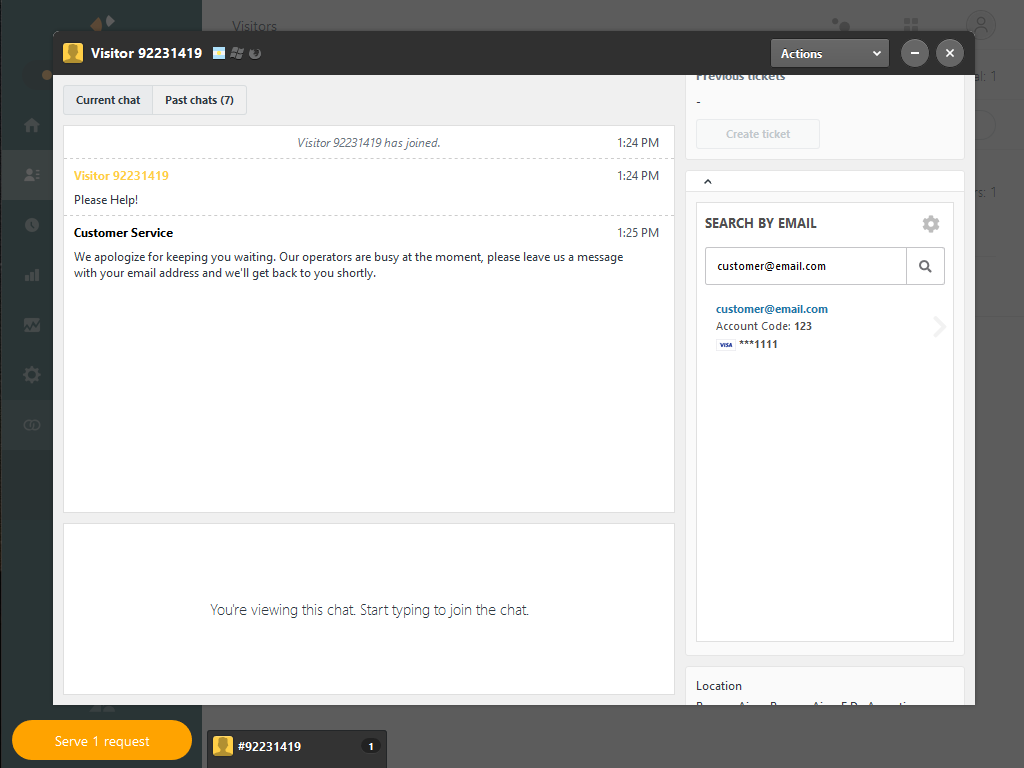Click the visitor's country flag icon
This screenshot has width=1024, height=768.
pos(219,53)
